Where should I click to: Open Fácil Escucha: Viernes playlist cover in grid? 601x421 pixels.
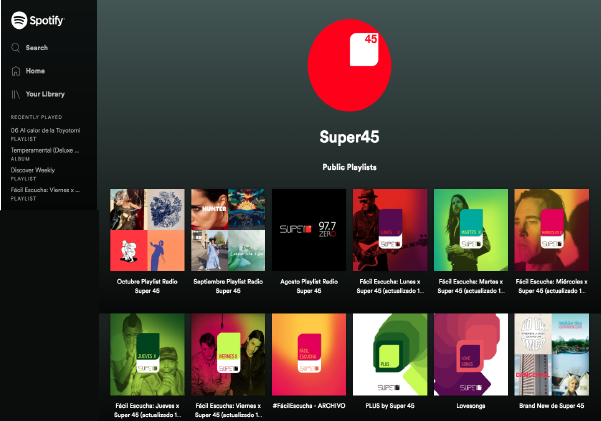click(x=228, y=354)
